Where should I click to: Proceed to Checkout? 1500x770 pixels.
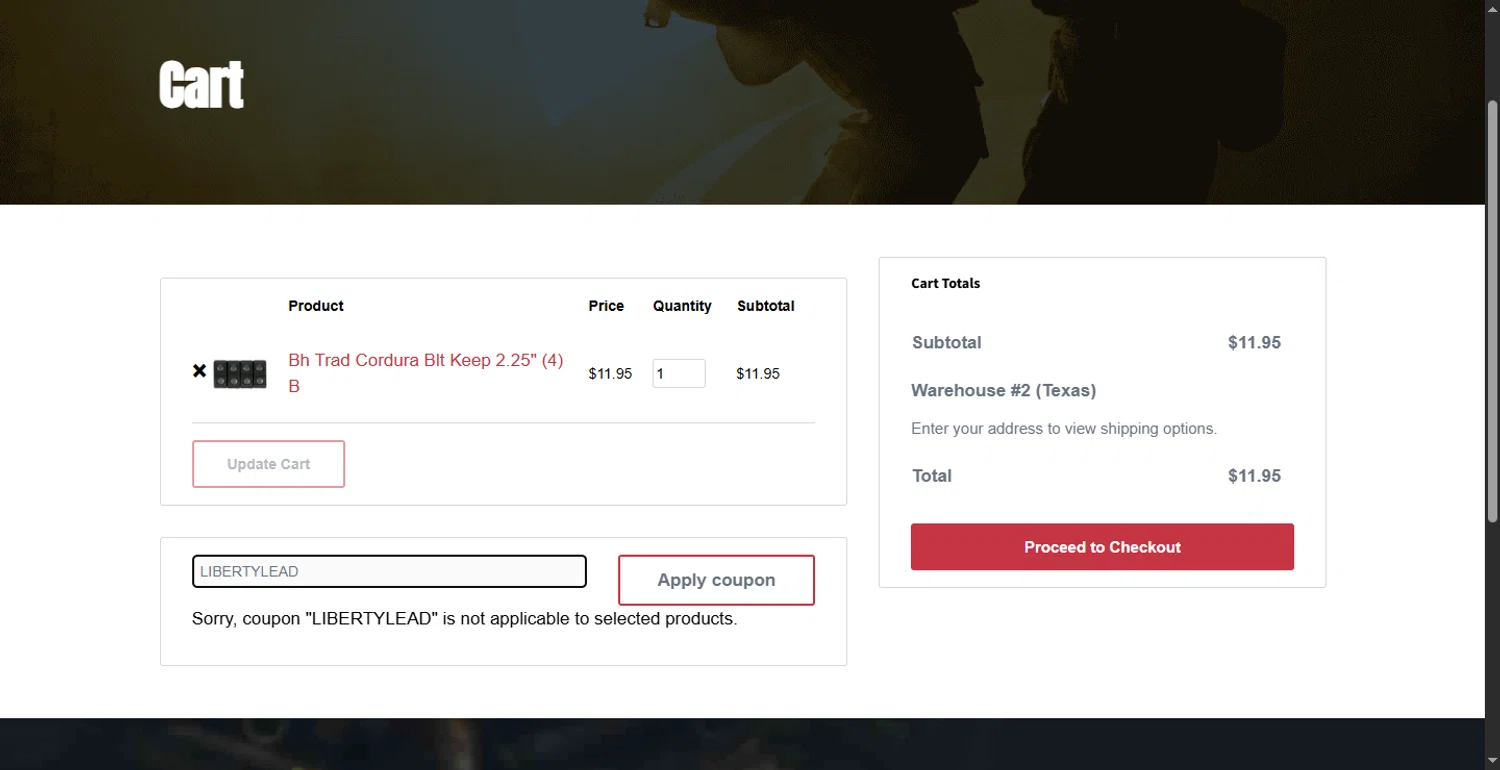point(1102,547)
